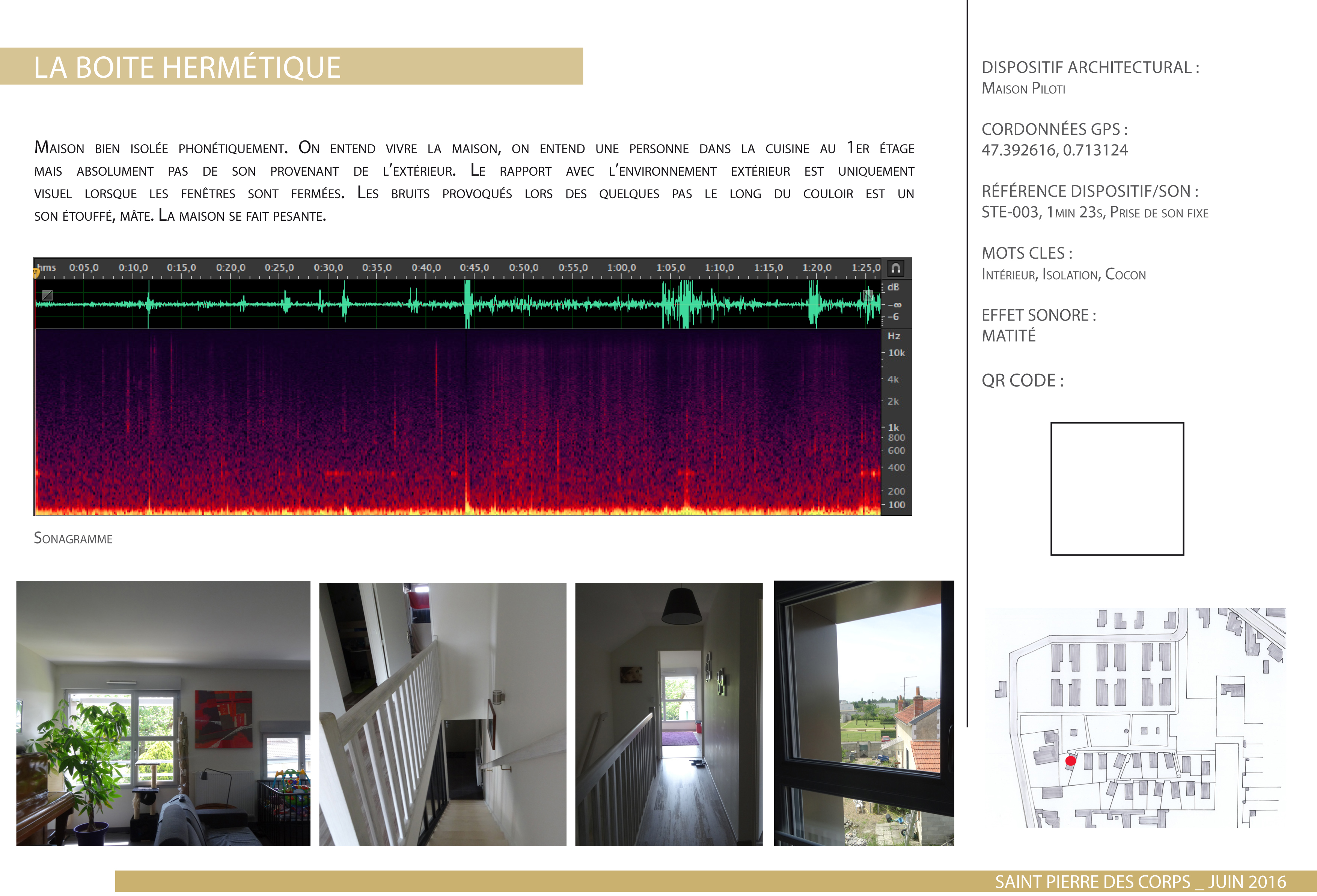The width and height of the screenshot is (1317, 896).
Task: Toggle the magnet snapping icon on the ruler
Action: [x=895, y=268]
